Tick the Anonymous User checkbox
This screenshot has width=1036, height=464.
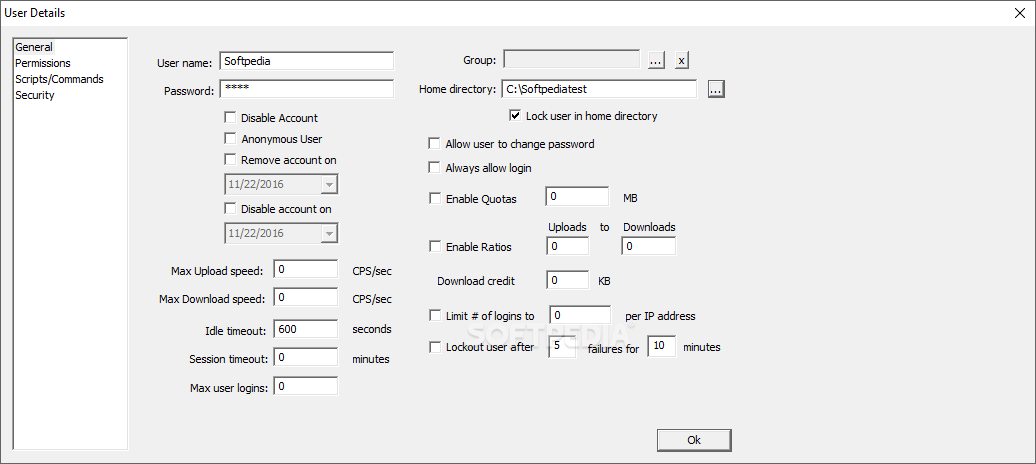231,139
